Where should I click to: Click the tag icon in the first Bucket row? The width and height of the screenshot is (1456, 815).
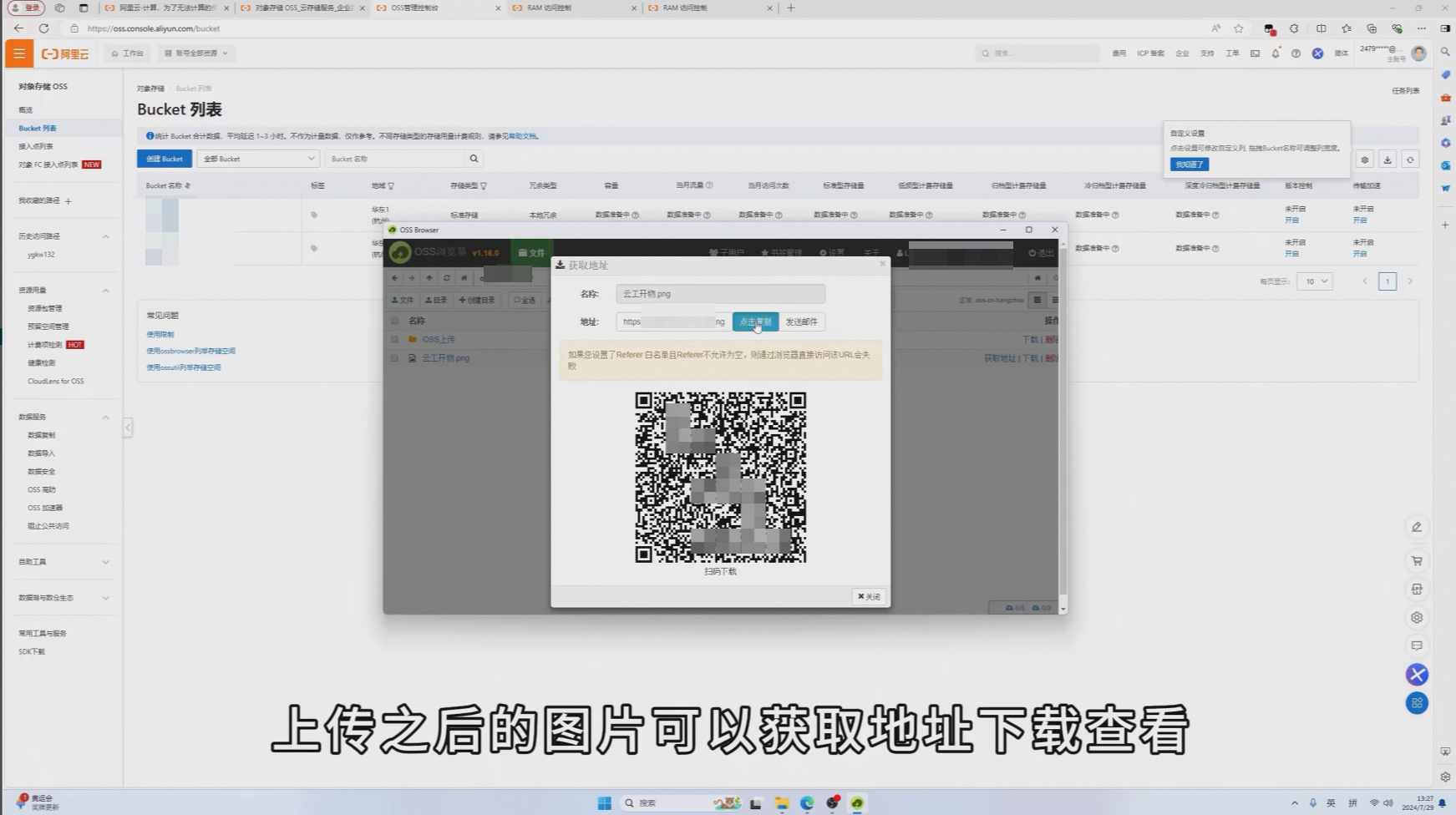(314, 215)
